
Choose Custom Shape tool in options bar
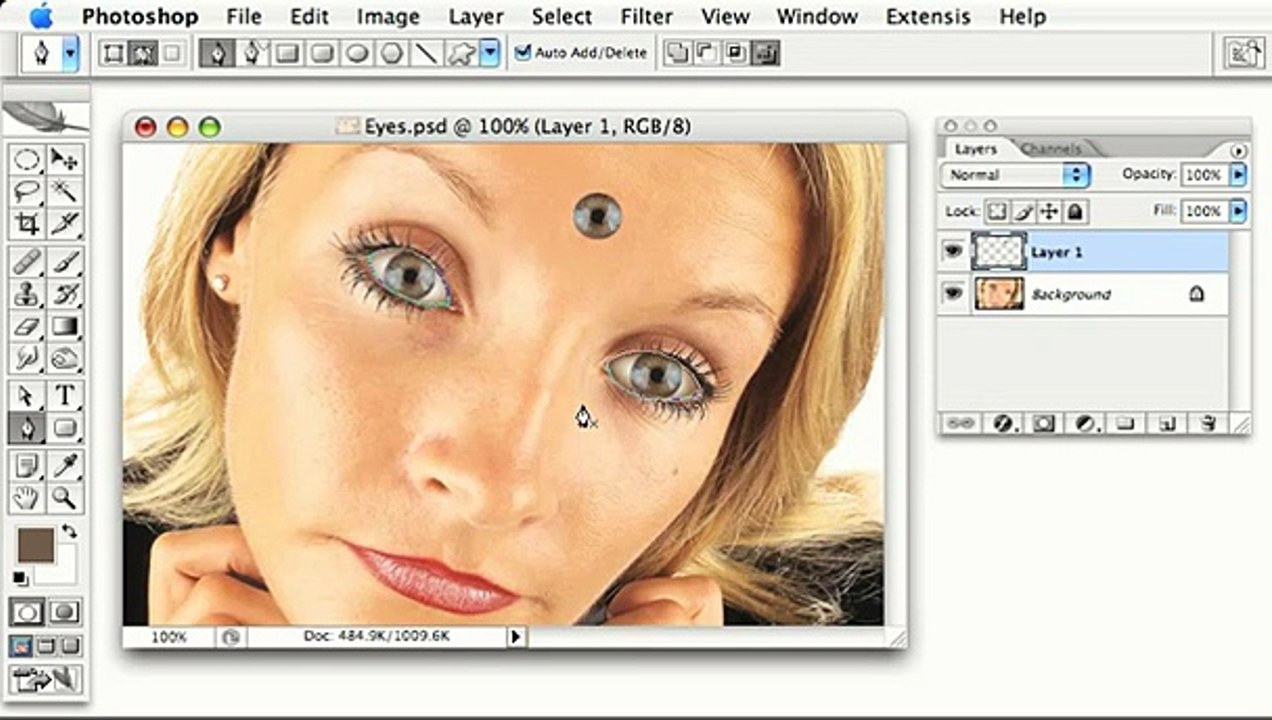(460, 53)
